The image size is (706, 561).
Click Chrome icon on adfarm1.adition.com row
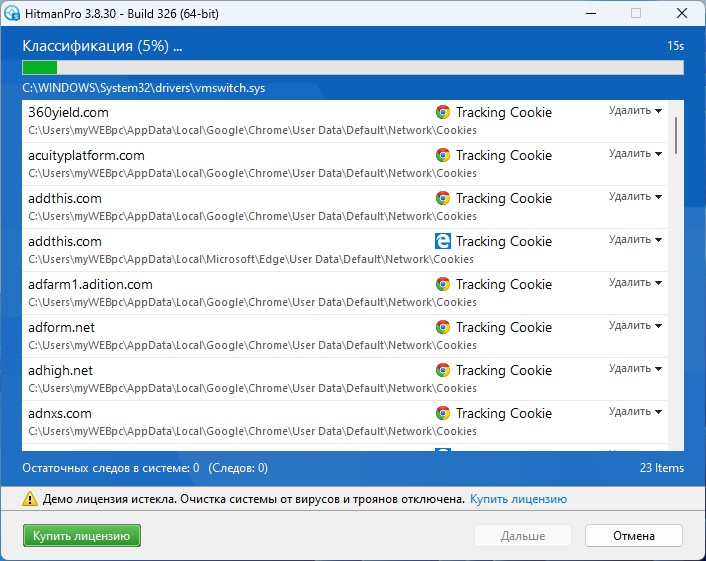click(443, 284)
